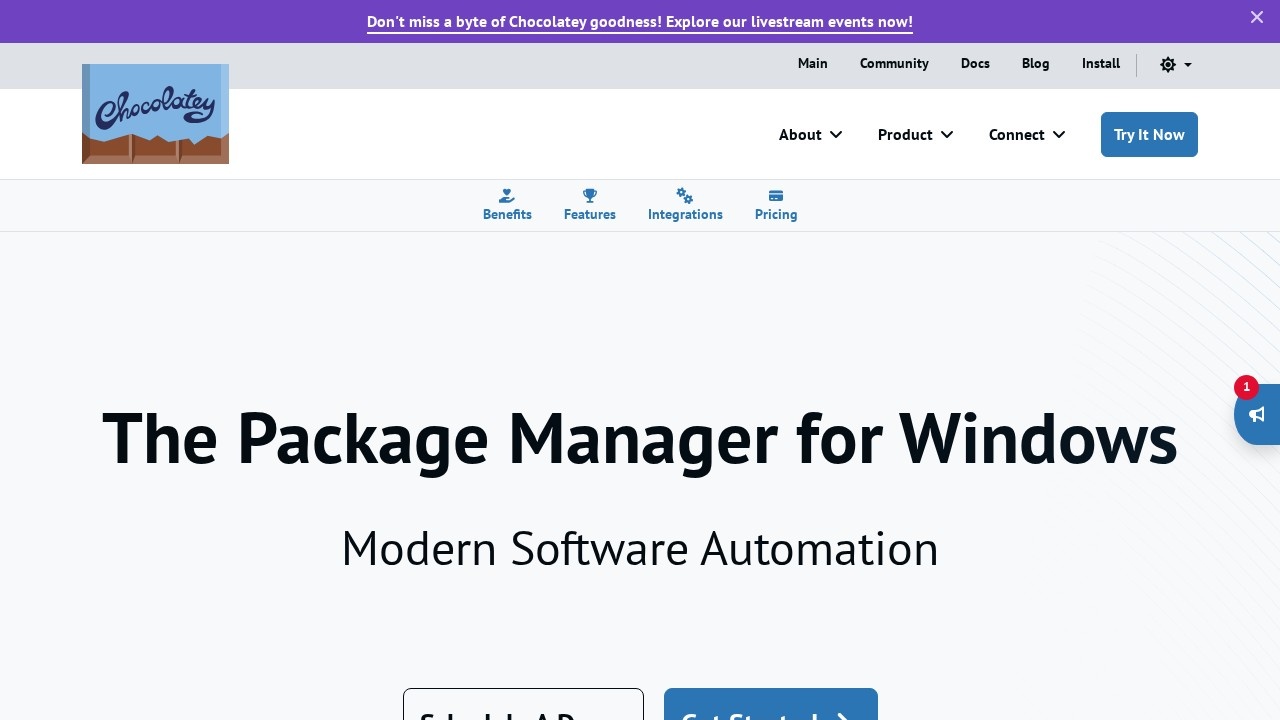Click the Integrations gears icon
The width and height of the screenshot is (1280, 720).
click(685, 196)
